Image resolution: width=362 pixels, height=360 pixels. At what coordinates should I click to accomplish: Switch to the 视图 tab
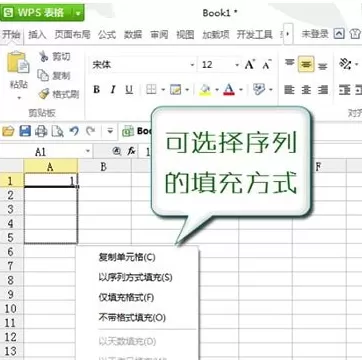185,34
